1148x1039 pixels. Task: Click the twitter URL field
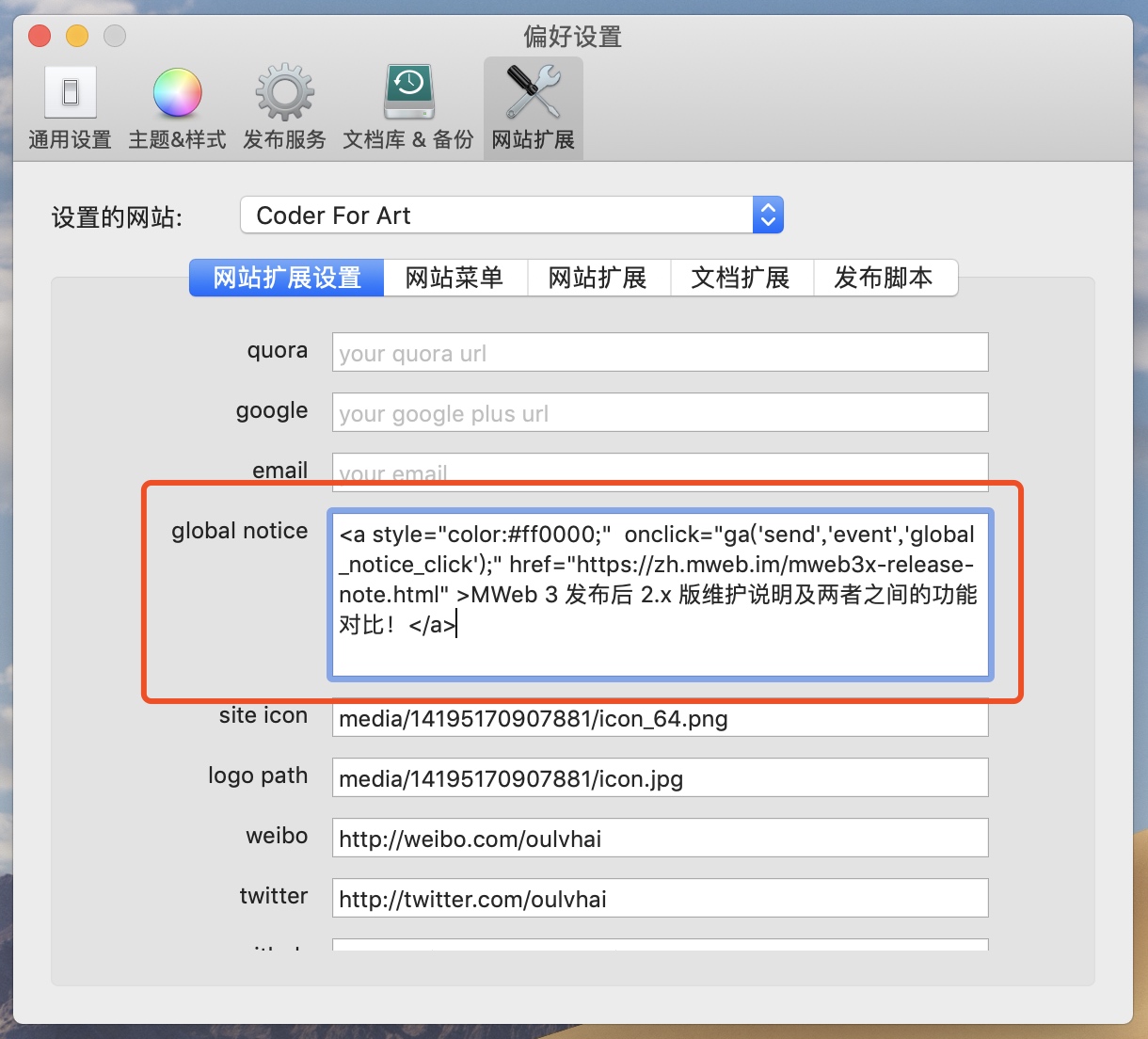point(659,899)
